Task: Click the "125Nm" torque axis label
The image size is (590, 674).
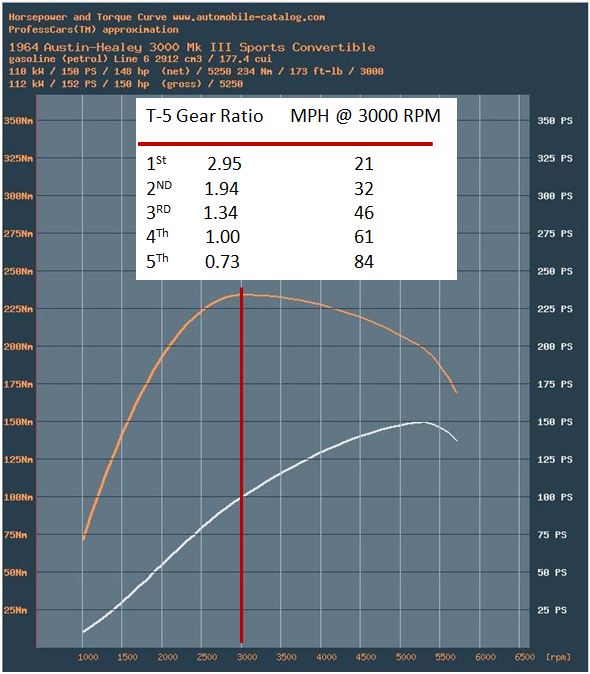Action: [x=18, y=460]
